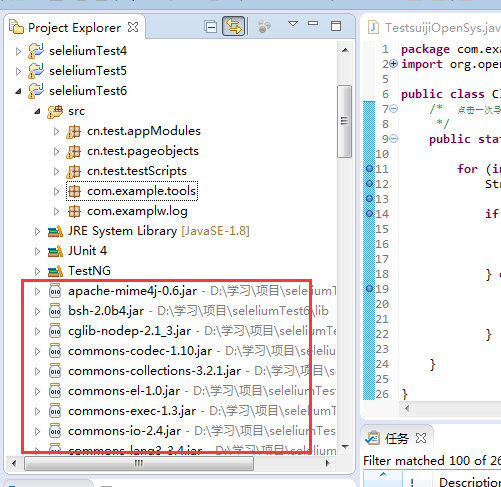
Task: Expand the cn.test.testScripts package
Action: (56, 171)
